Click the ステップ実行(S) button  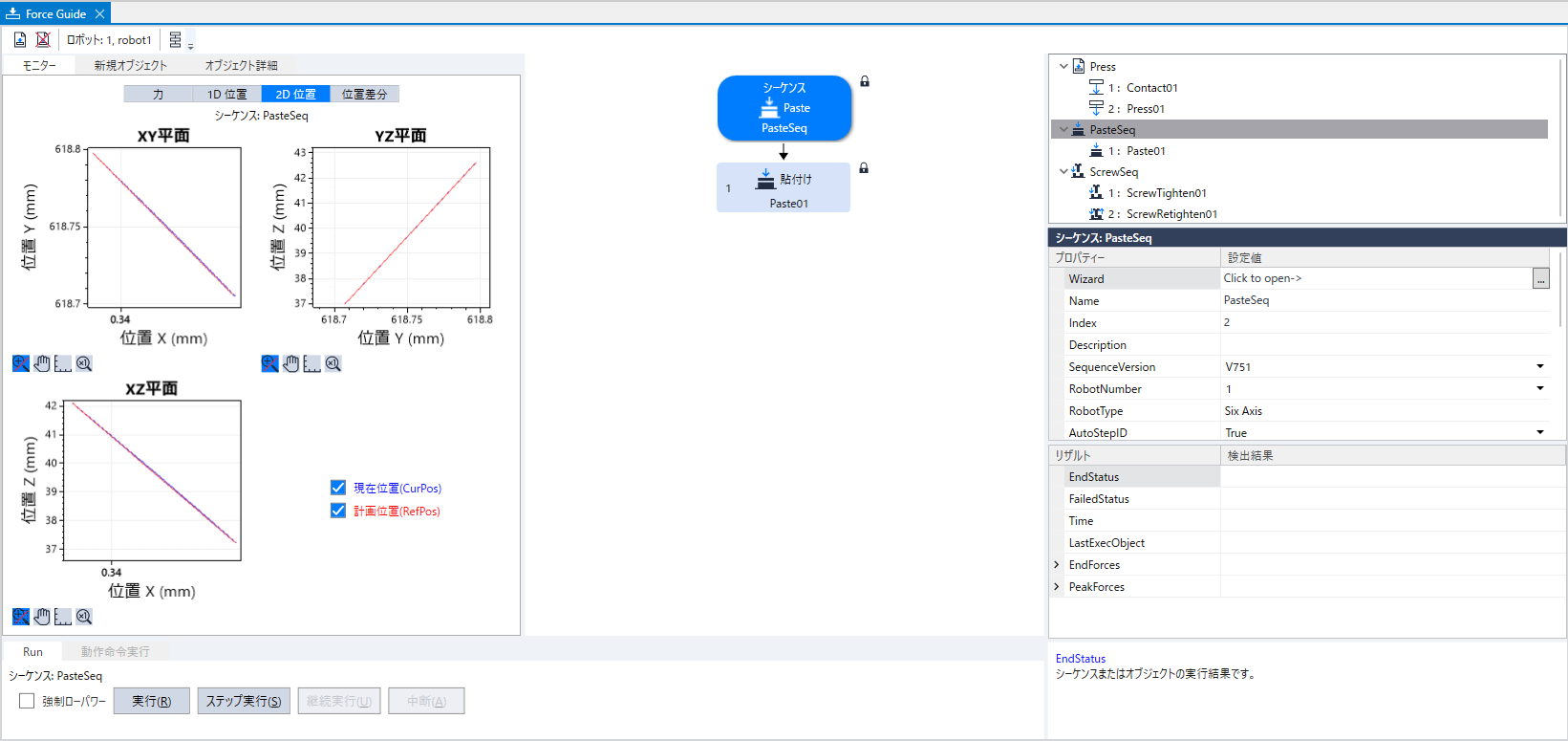click(244, 701)
